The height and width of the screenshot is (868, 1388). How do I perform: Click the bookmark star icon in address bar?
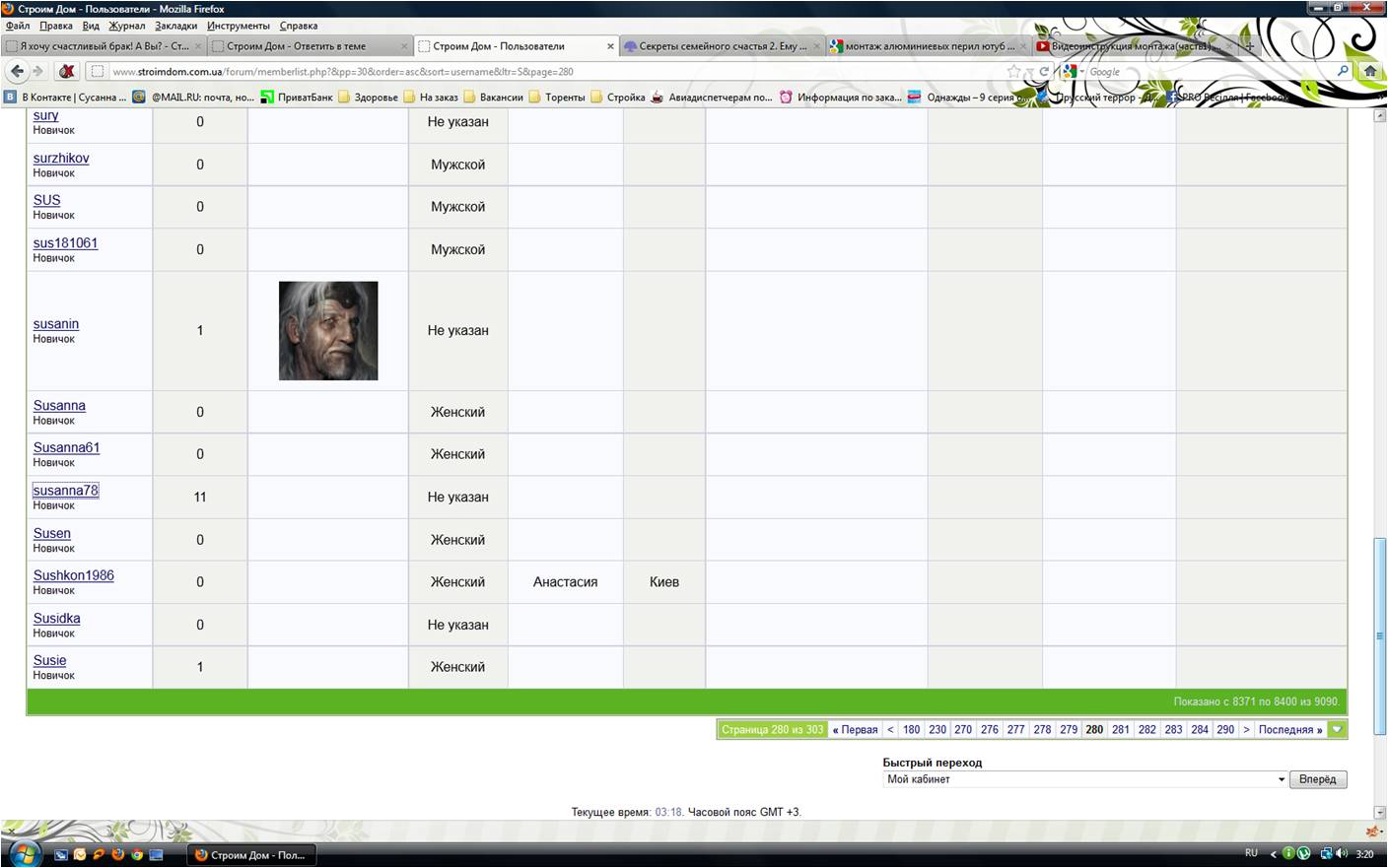[x=1013, y=71]
